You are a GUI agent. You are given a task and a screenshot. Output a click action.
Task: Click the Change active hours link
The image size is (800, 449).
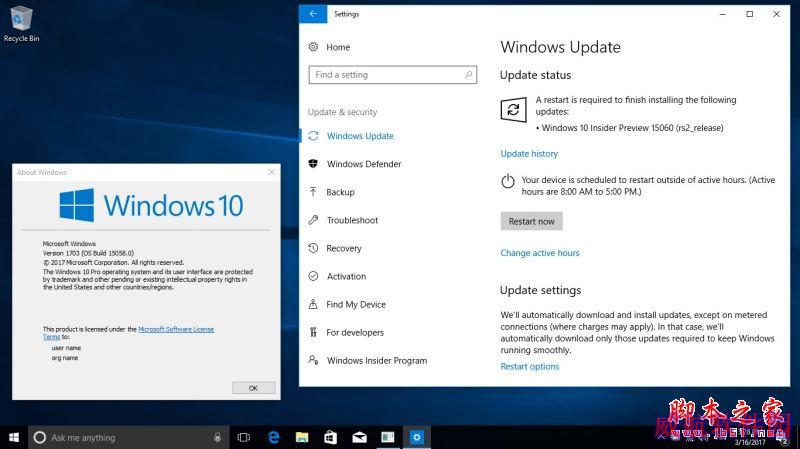point(540,253)
